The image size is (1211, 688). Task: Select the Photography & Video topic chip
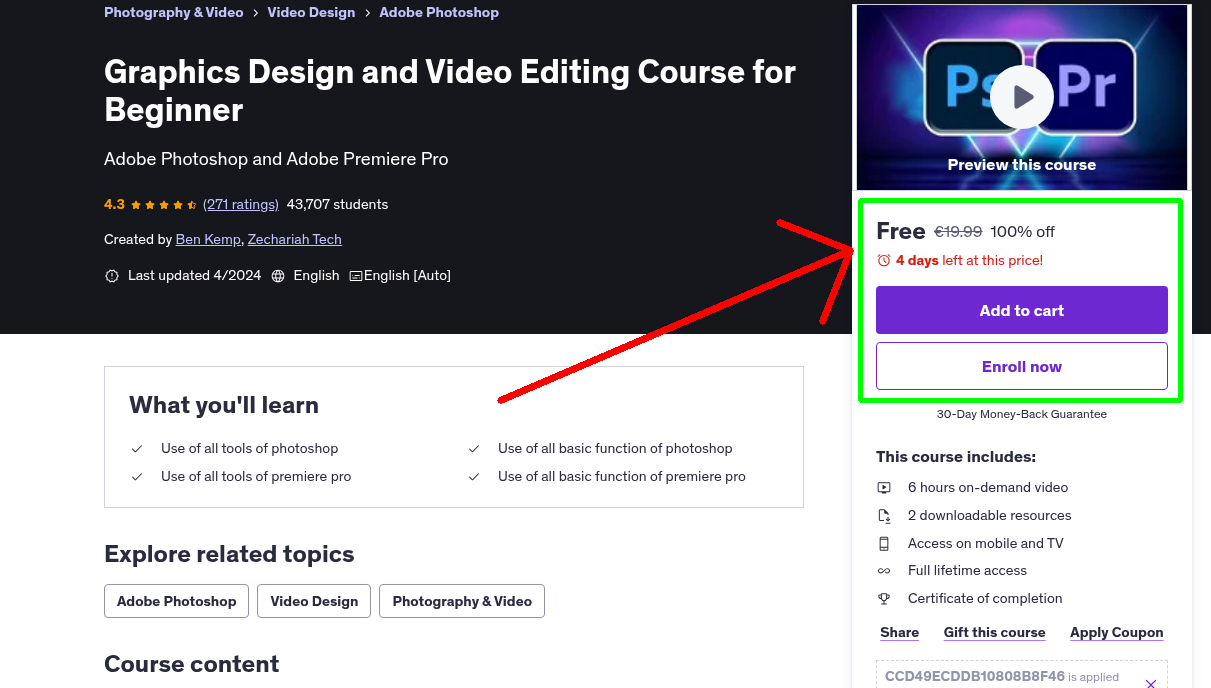(462, 601)
